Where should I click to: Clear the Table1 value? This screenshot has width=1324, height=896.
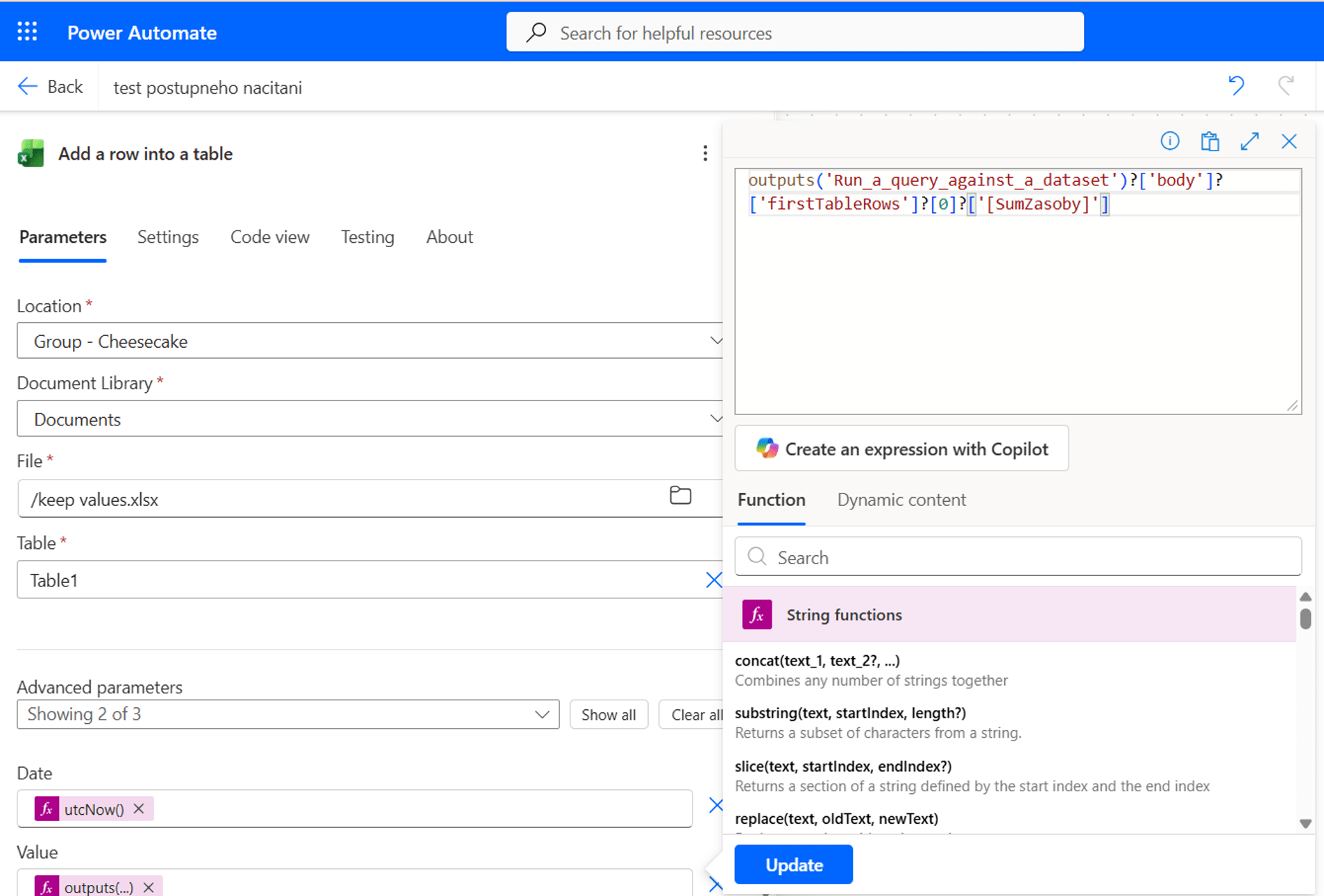click(x=713, y=580)
